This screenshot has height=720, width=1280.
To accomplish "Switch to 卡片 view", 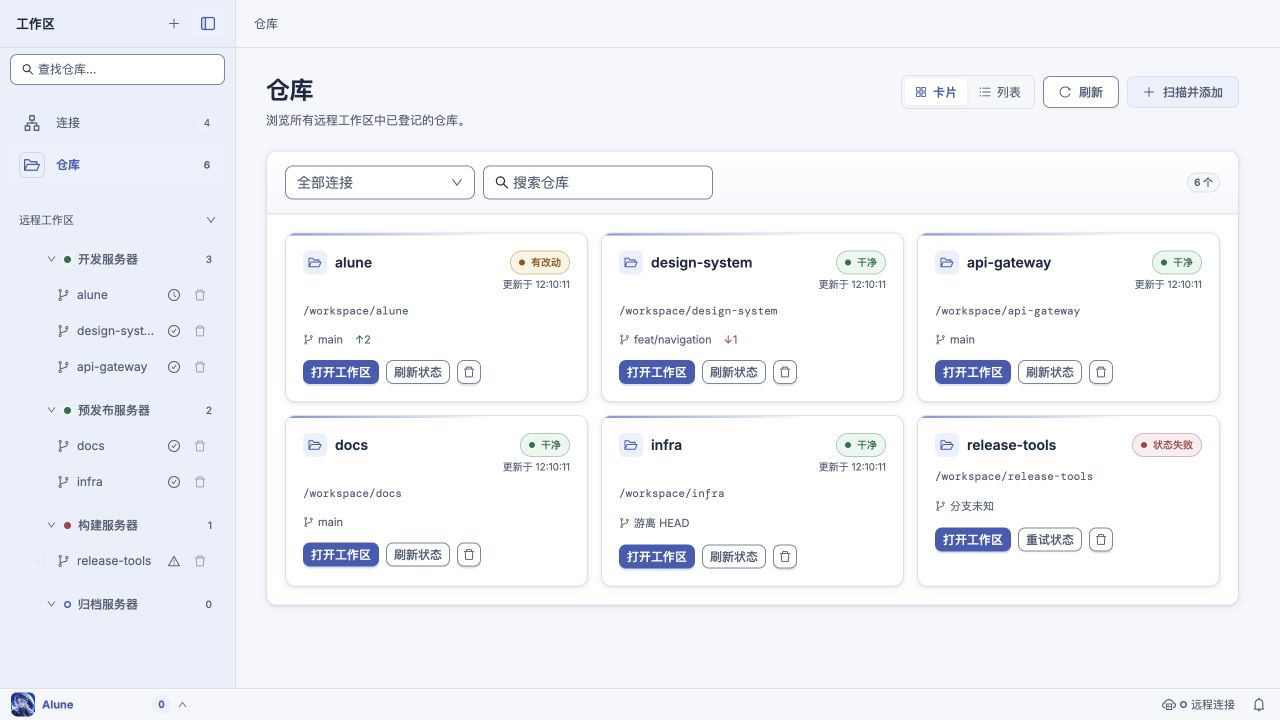I will [935, 92].
